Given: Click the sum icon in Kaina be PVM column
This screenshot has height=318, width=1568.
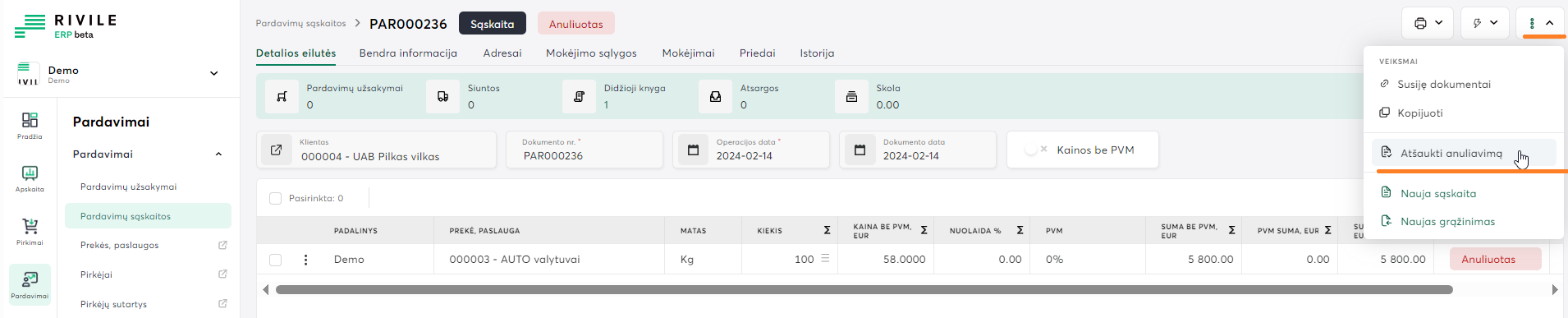Looking at the screenshot, I should (924, 231).
